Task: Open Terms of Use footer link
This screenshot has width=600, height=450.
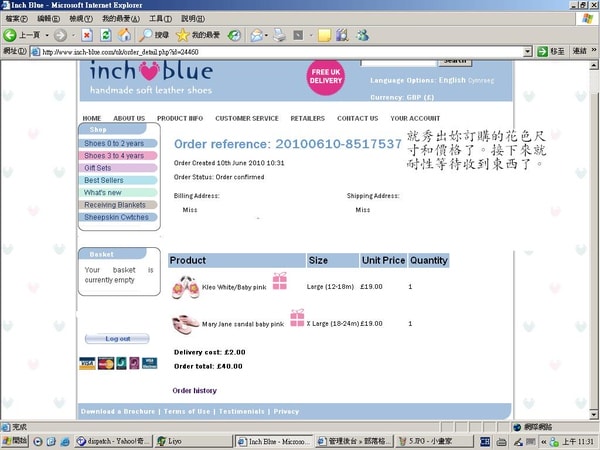Action: (x=187, y=411)
